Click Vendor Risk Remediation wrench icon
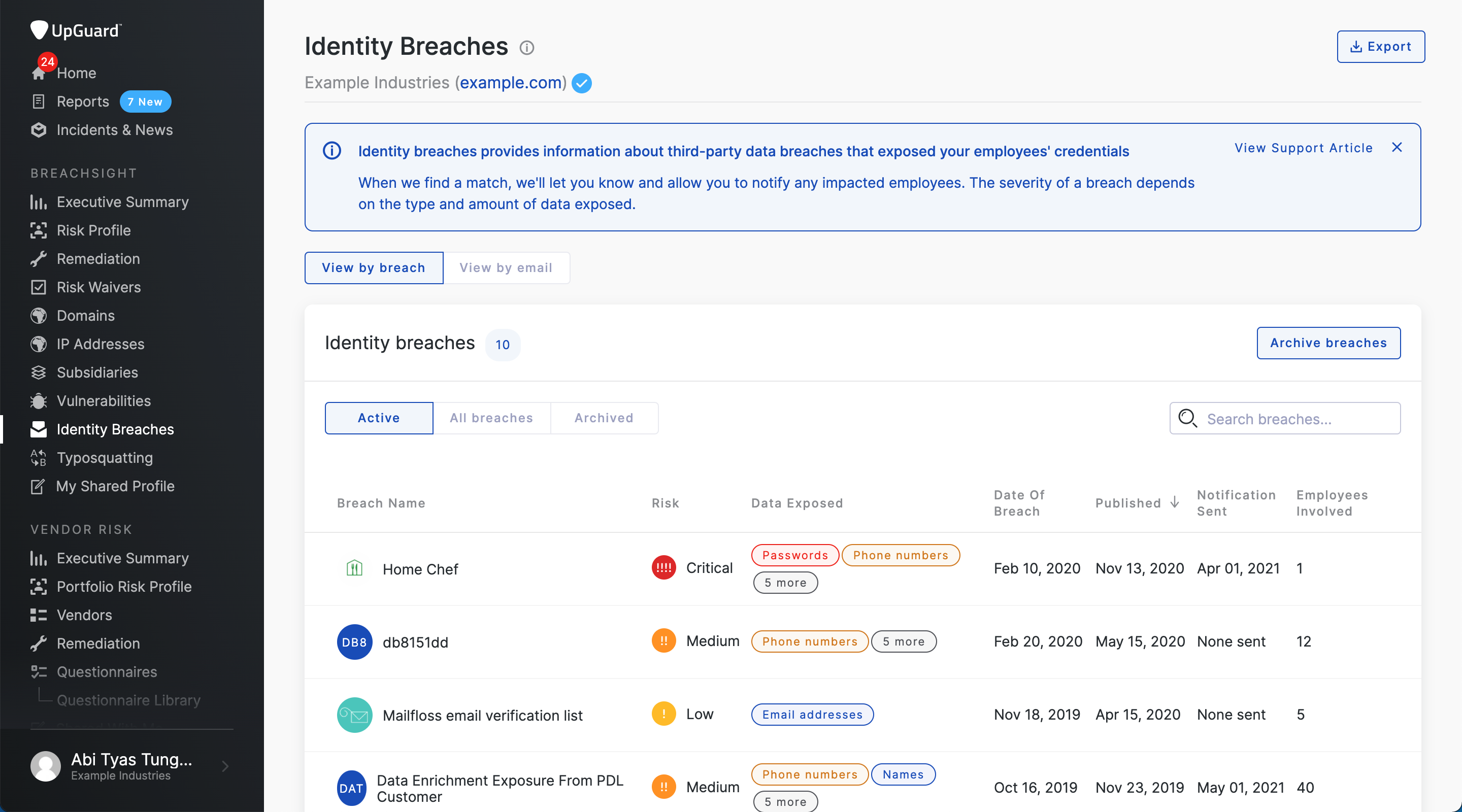This screenshot has width=1462, height=812. [39, 644]
